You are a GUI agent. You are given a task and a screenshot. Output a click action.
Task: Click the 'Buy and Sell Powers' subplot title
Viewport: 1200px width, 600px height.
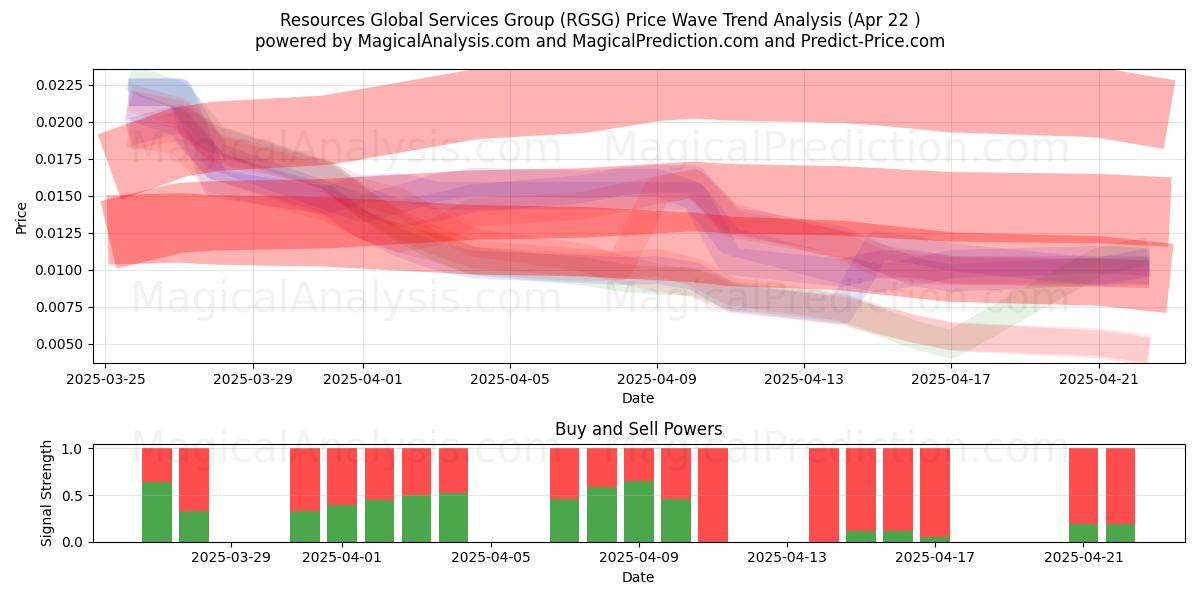pos(638,429)
